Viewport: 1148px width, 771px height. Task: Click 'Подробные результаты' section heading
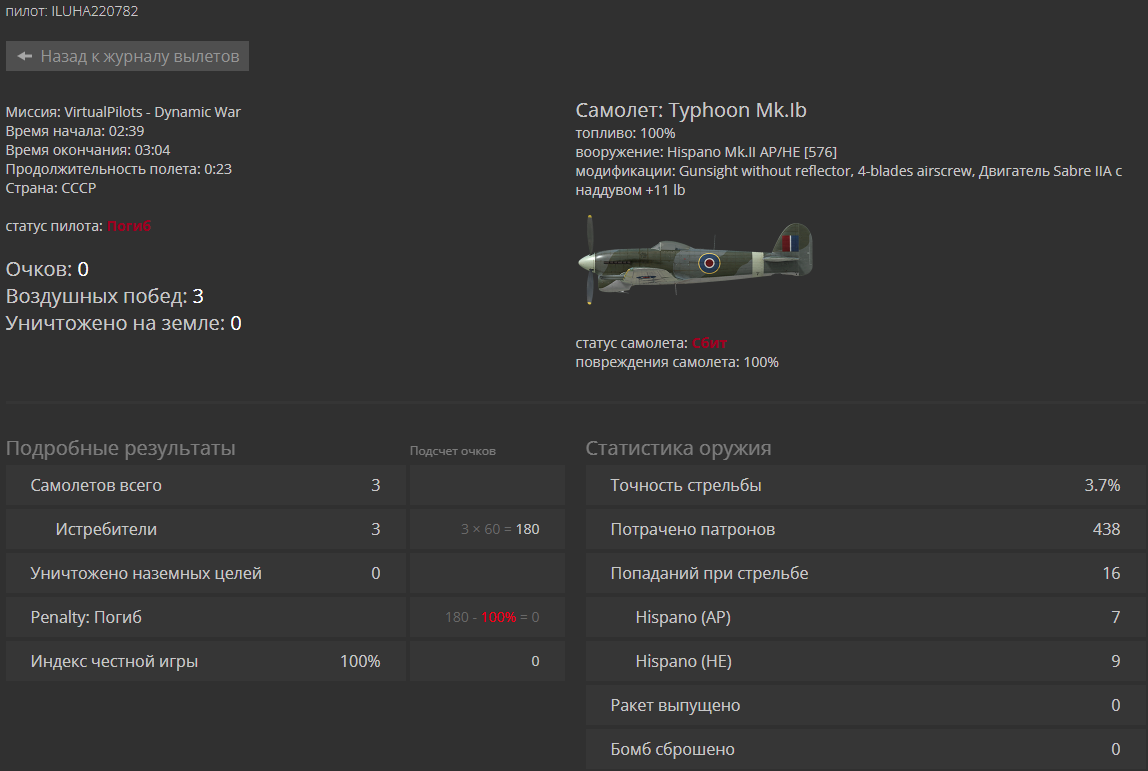(x=121, y=448)
